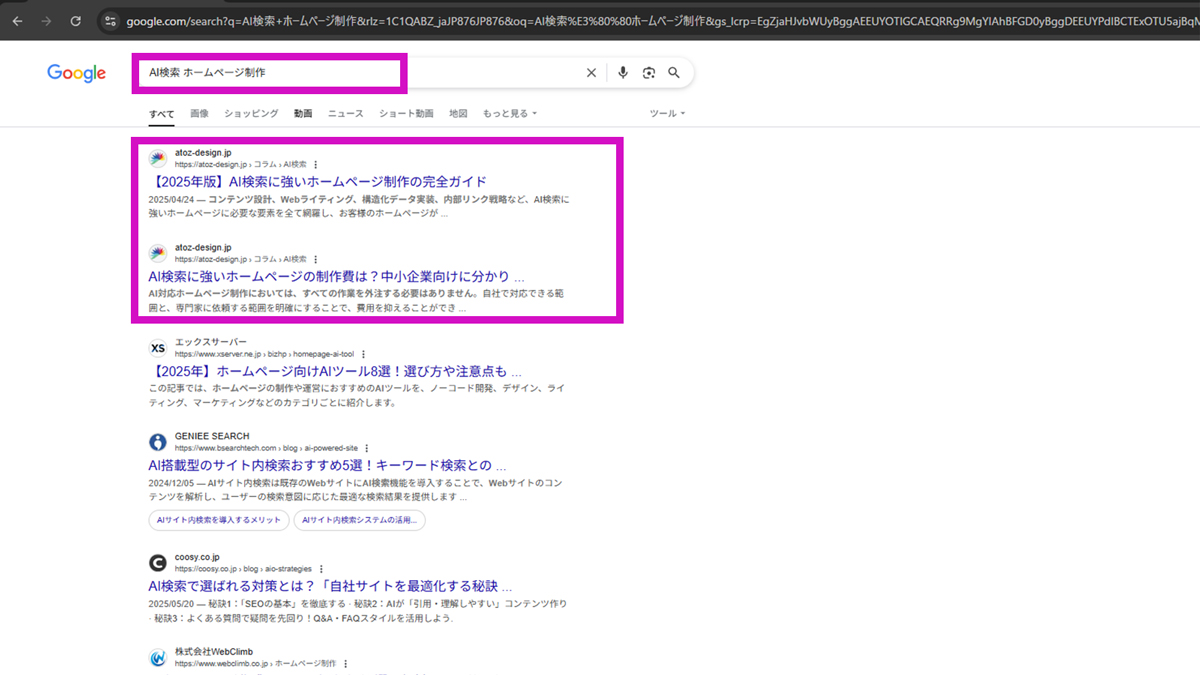1200x675 pixels.
Task: Select the ショッピング tab
Action: (251, 114)
